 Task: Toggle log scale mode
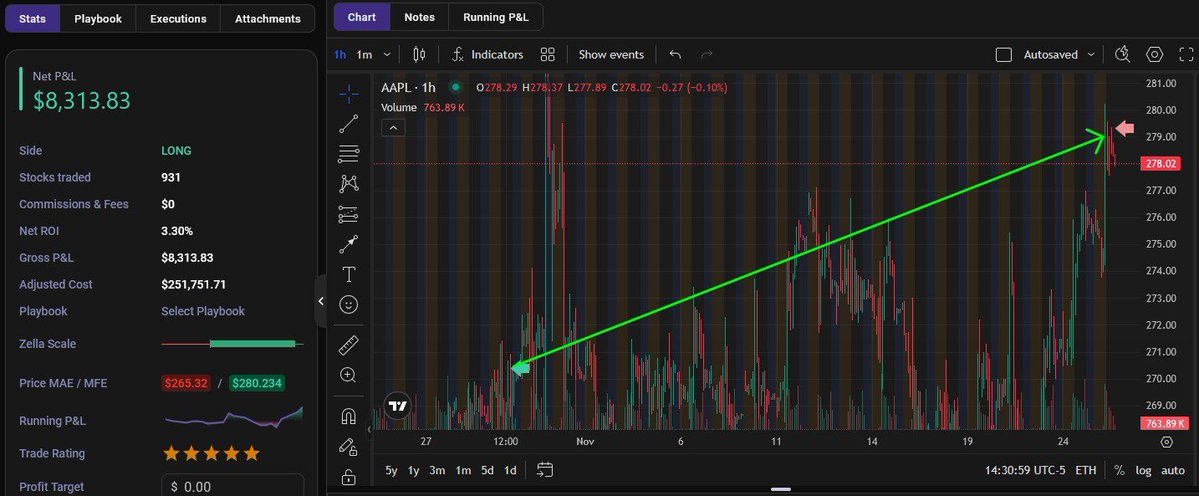[x=1143, y=471]
